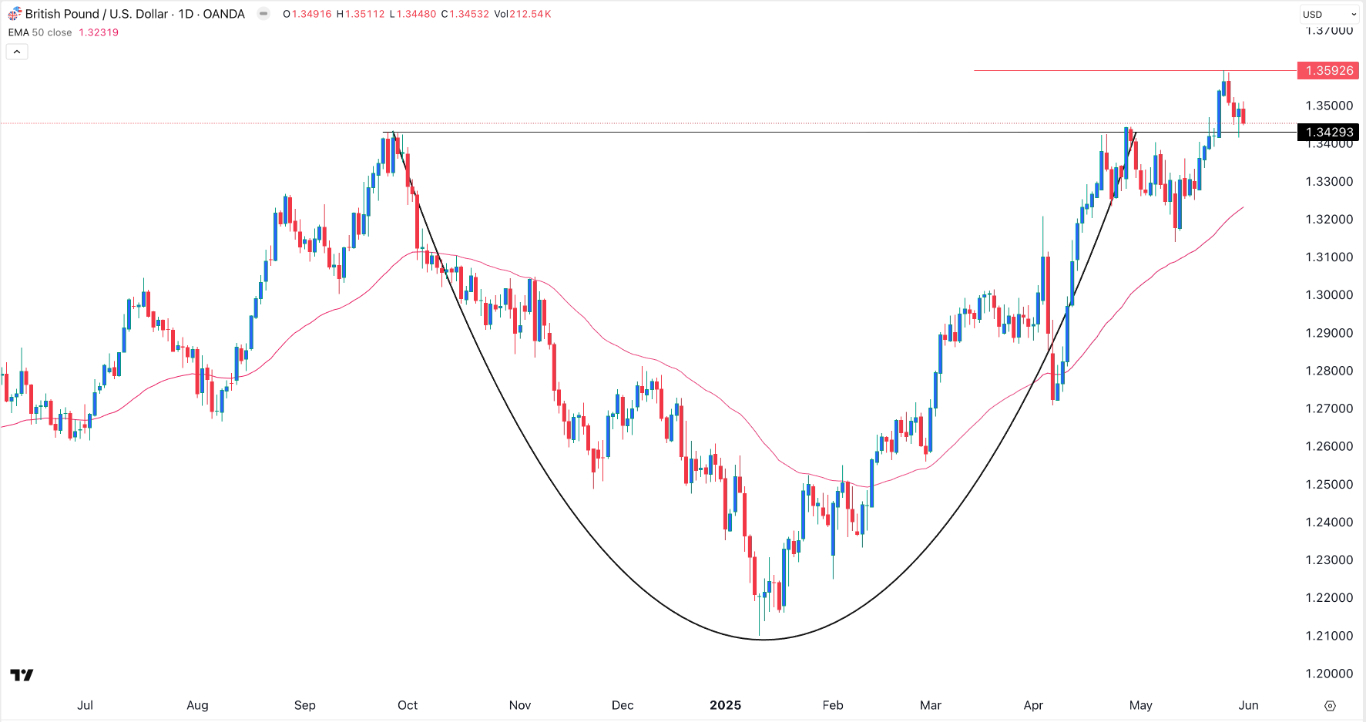Viewport: 1366px width, 722px height.
Task: Click the open price value 1.34916
Action: click(310, 14)
